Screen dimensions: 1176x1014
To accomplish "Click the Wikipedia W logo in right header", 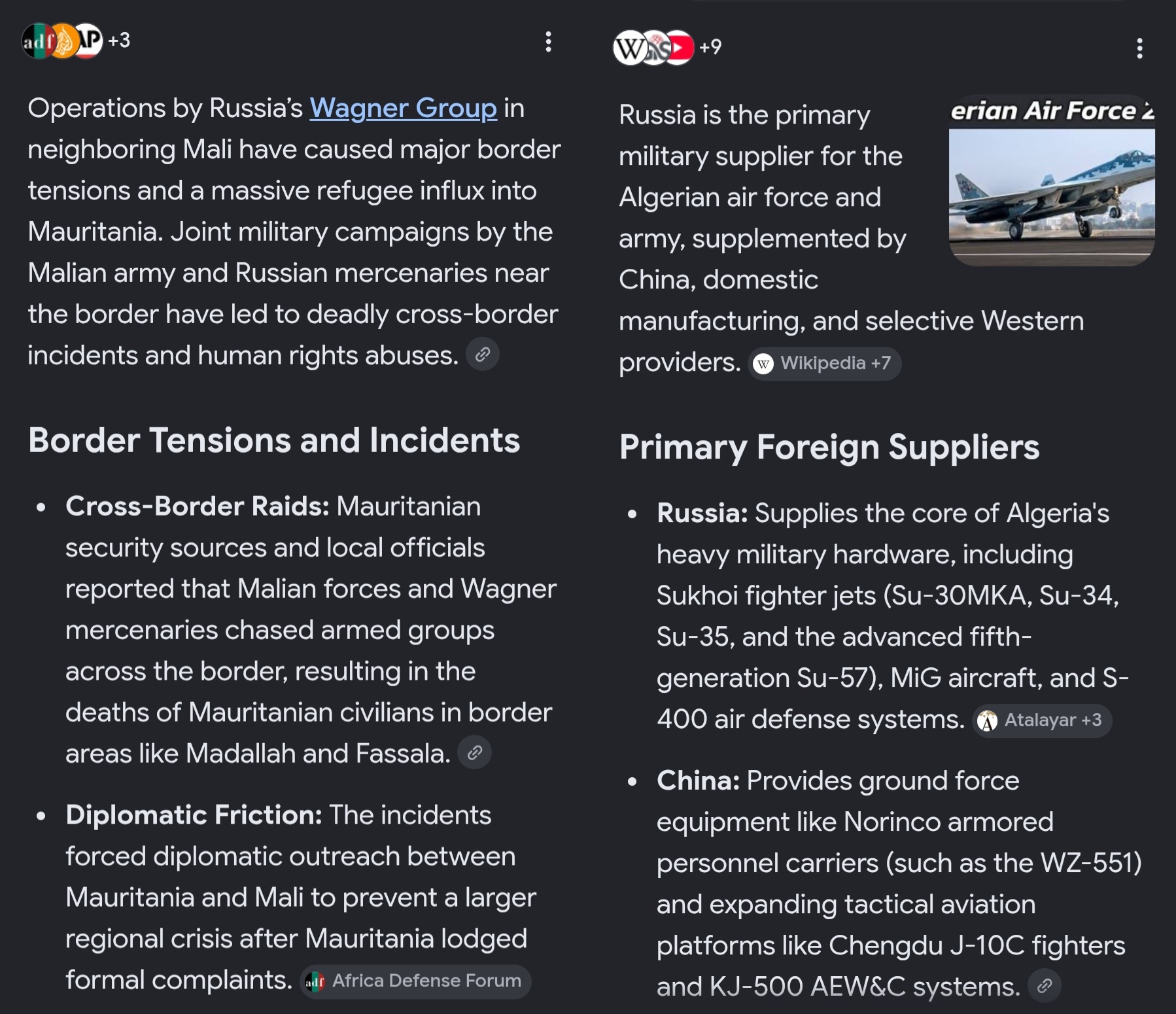I will (x=629, y=48).
